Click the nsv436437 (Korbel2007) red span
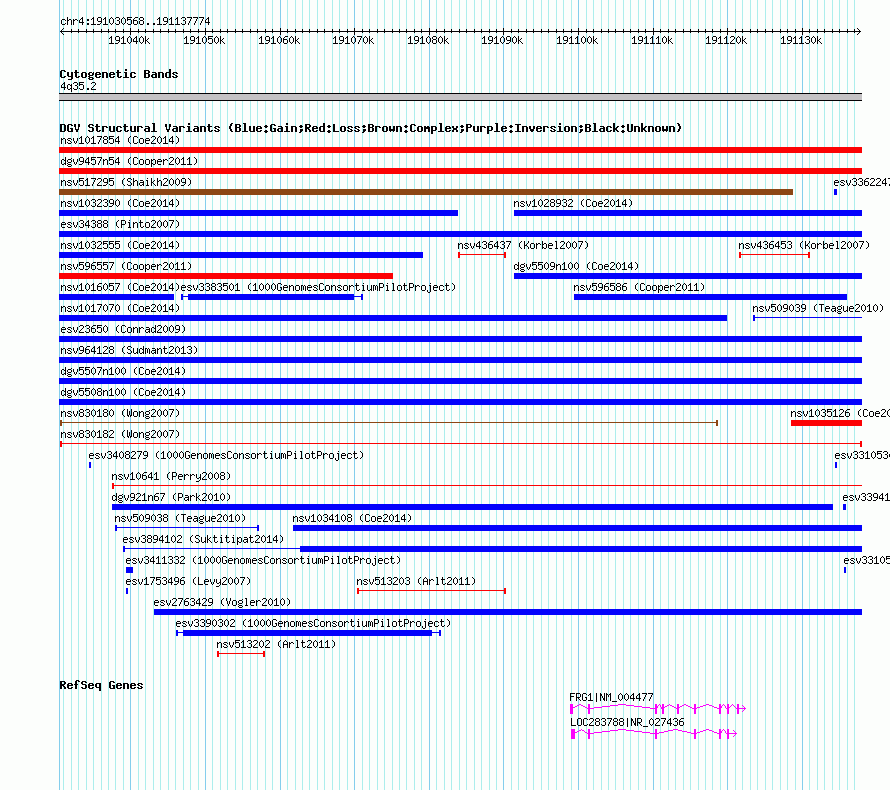Screen dimensions: 890x790 tap(482, 255)
